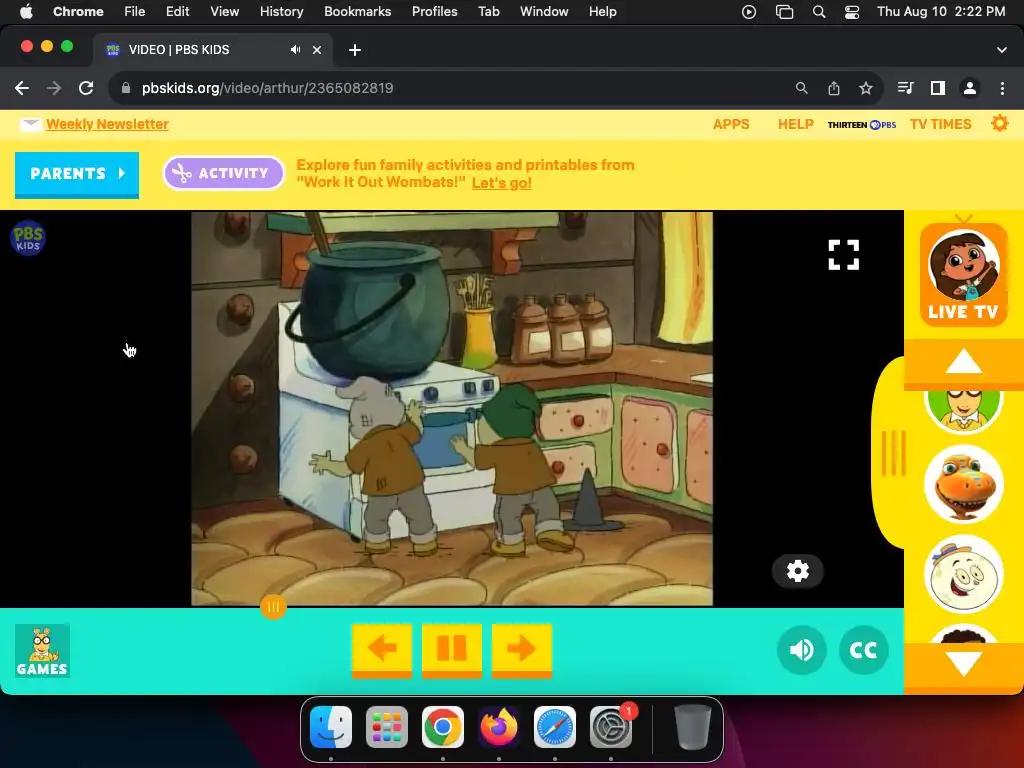Image resolution: width=1024 pixels, height=768 pixels.
Task: Click the video progress scrubber handle
Action: (273, 607)
